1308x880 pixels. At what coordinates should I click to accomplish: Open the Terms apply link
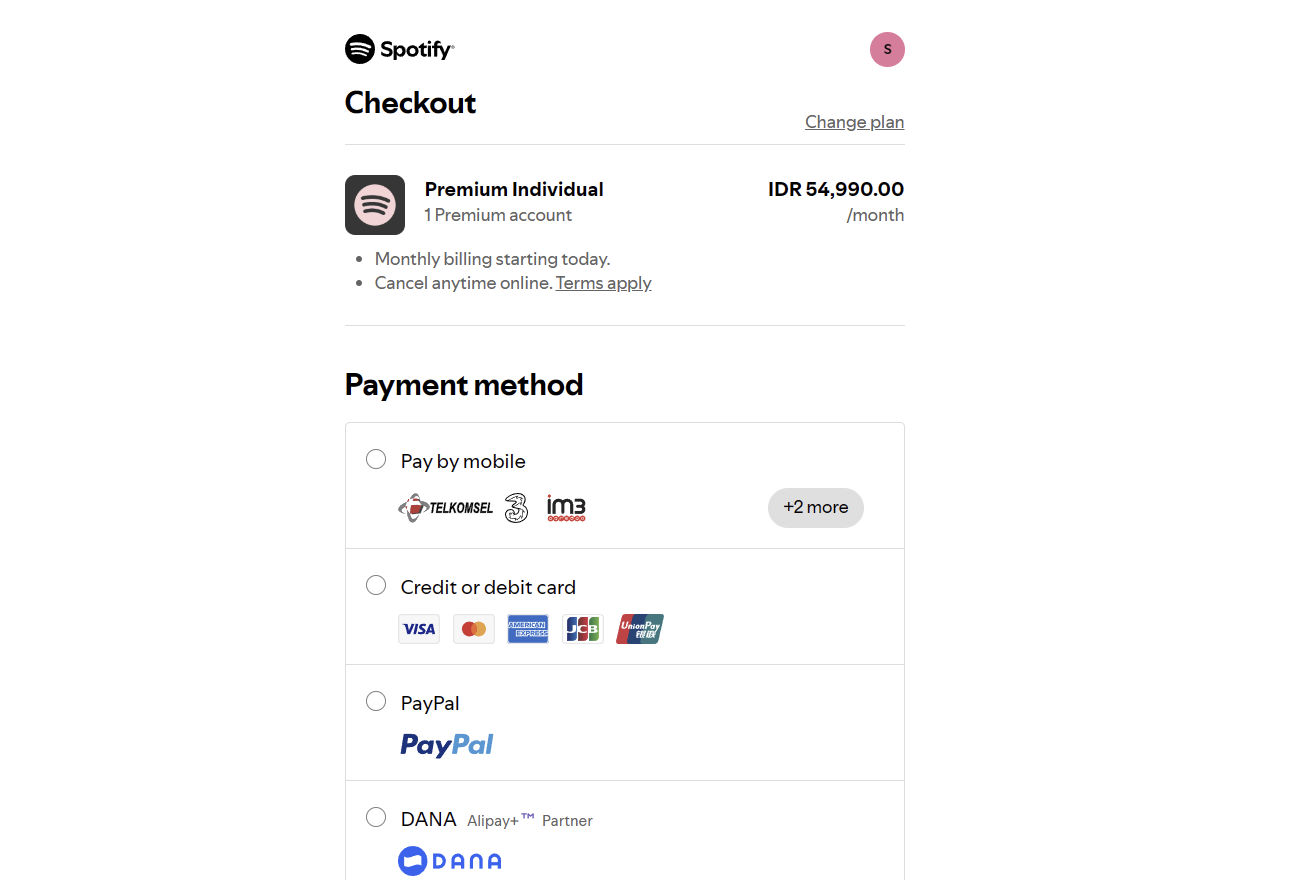604,283
